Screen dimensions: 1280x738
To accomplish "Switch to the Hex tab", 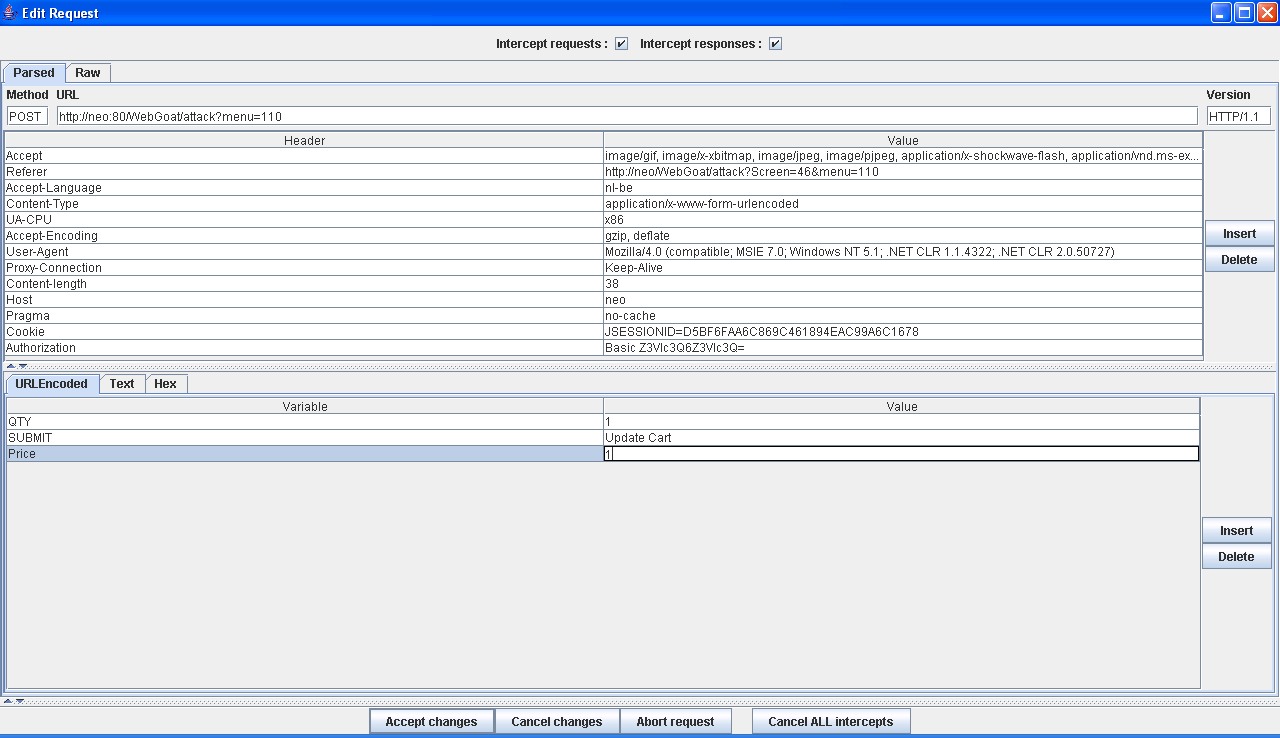I will pos(165,384).
